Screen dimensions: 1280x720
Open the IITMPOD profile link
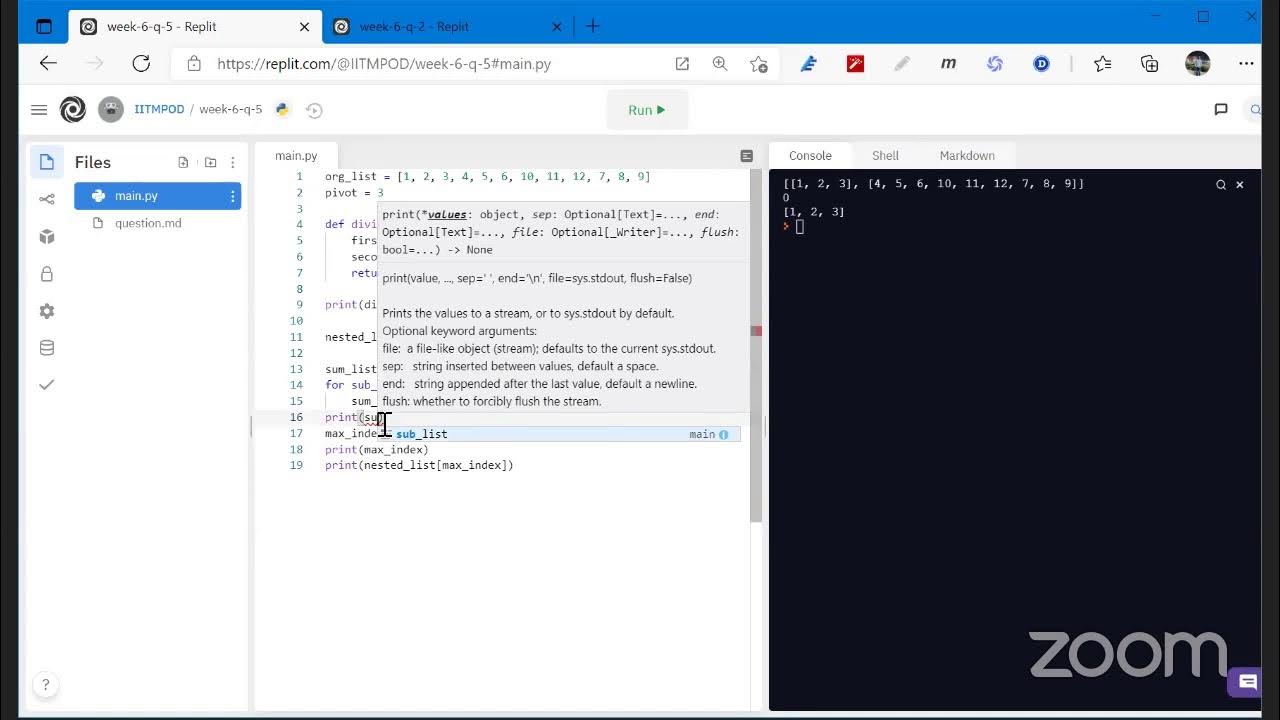click(x=159, y=110)
